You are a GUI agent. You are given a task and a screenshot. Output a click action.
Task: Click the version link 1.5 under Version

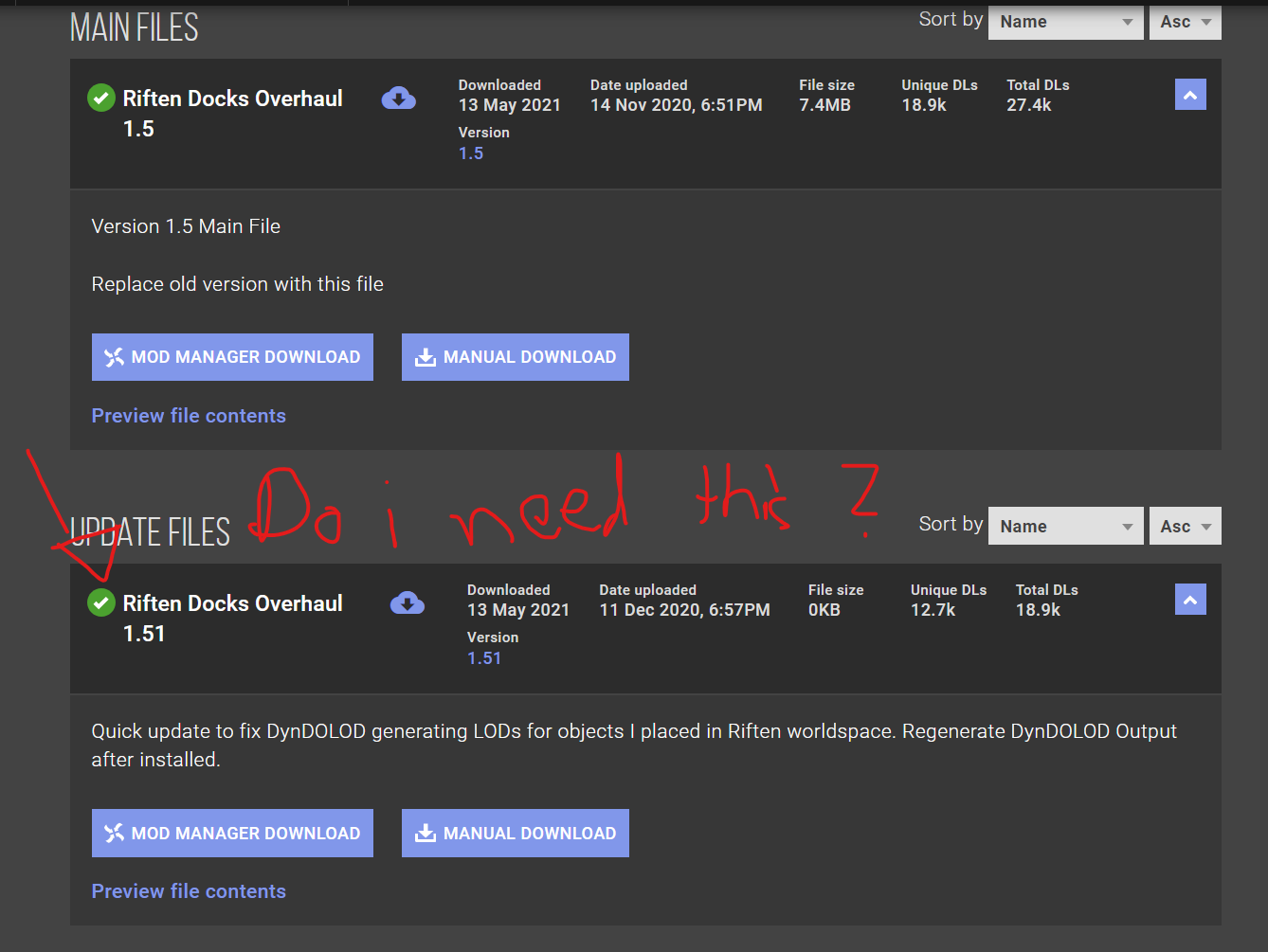471,153
